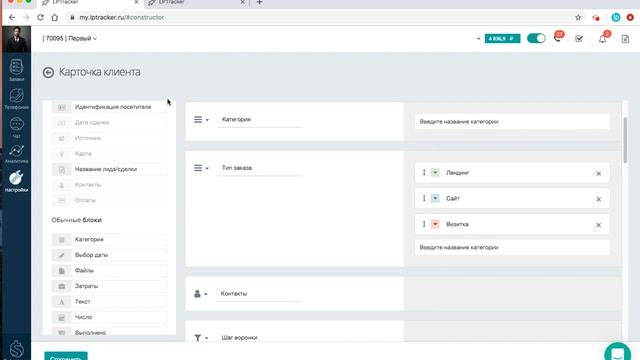Click the address bar URL

122,18
